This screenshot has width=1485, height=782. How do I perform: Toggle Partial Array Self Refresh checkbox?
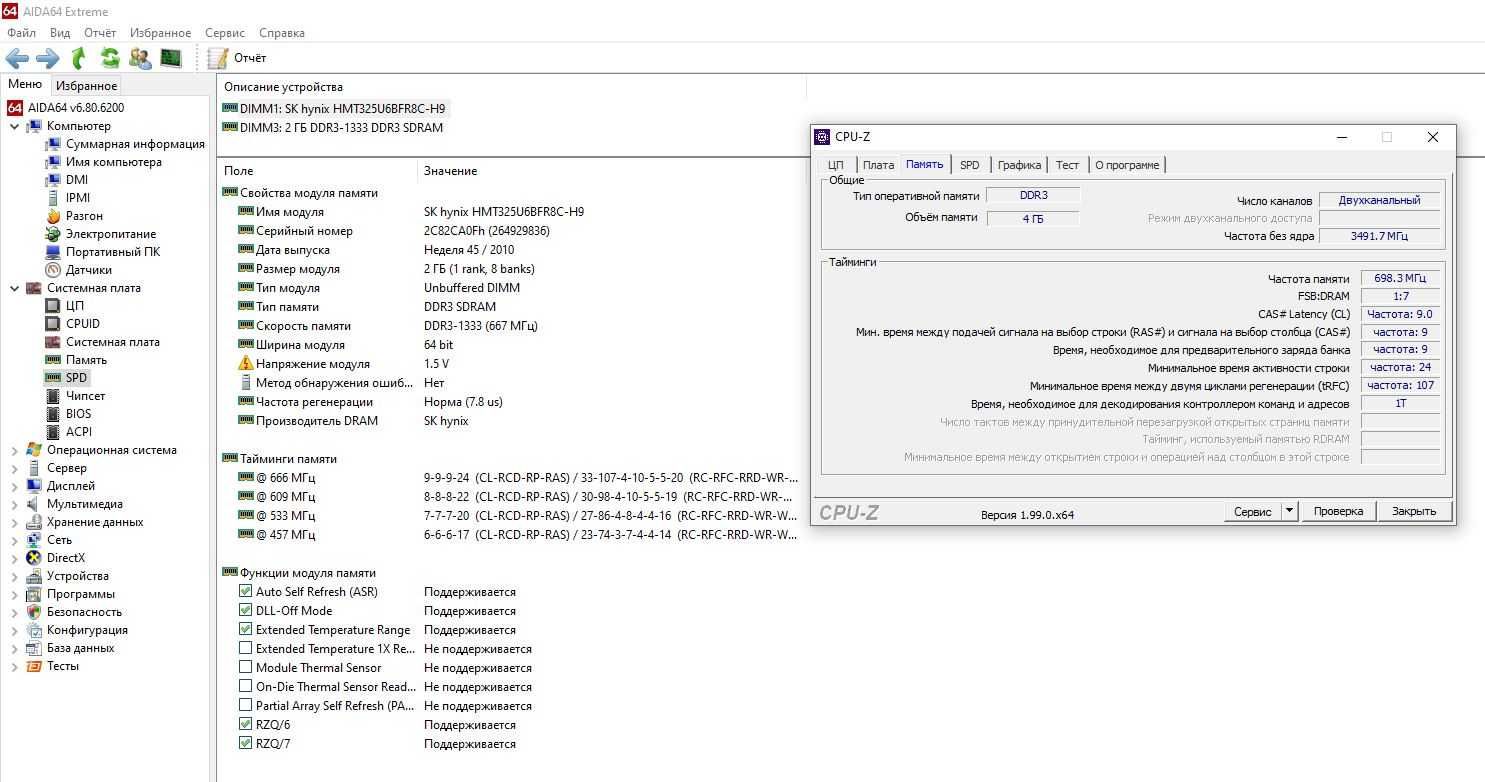[246, 706]
